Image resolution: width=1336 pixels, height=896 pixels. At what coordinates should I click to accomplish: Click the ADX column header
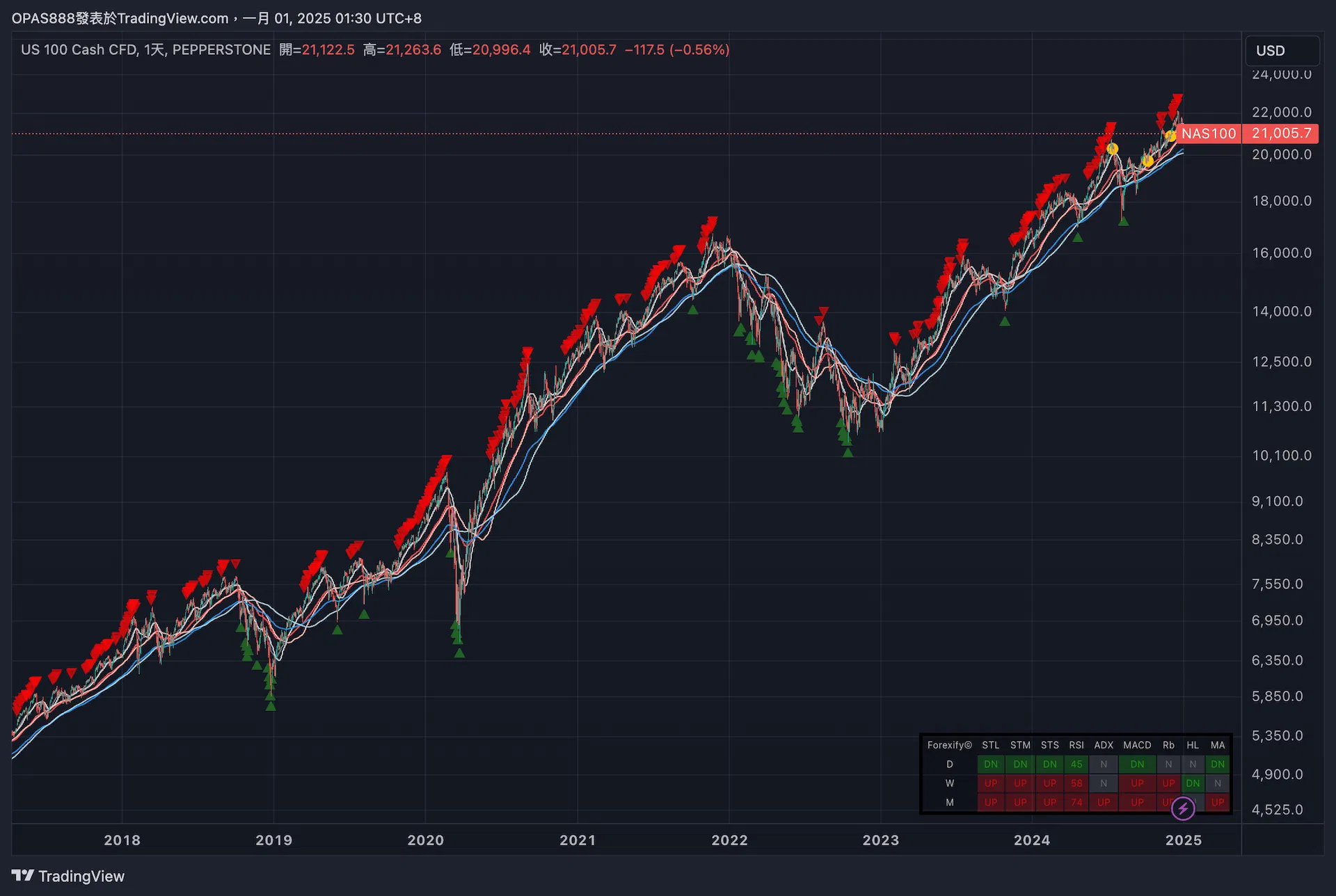pos(1104,745)
